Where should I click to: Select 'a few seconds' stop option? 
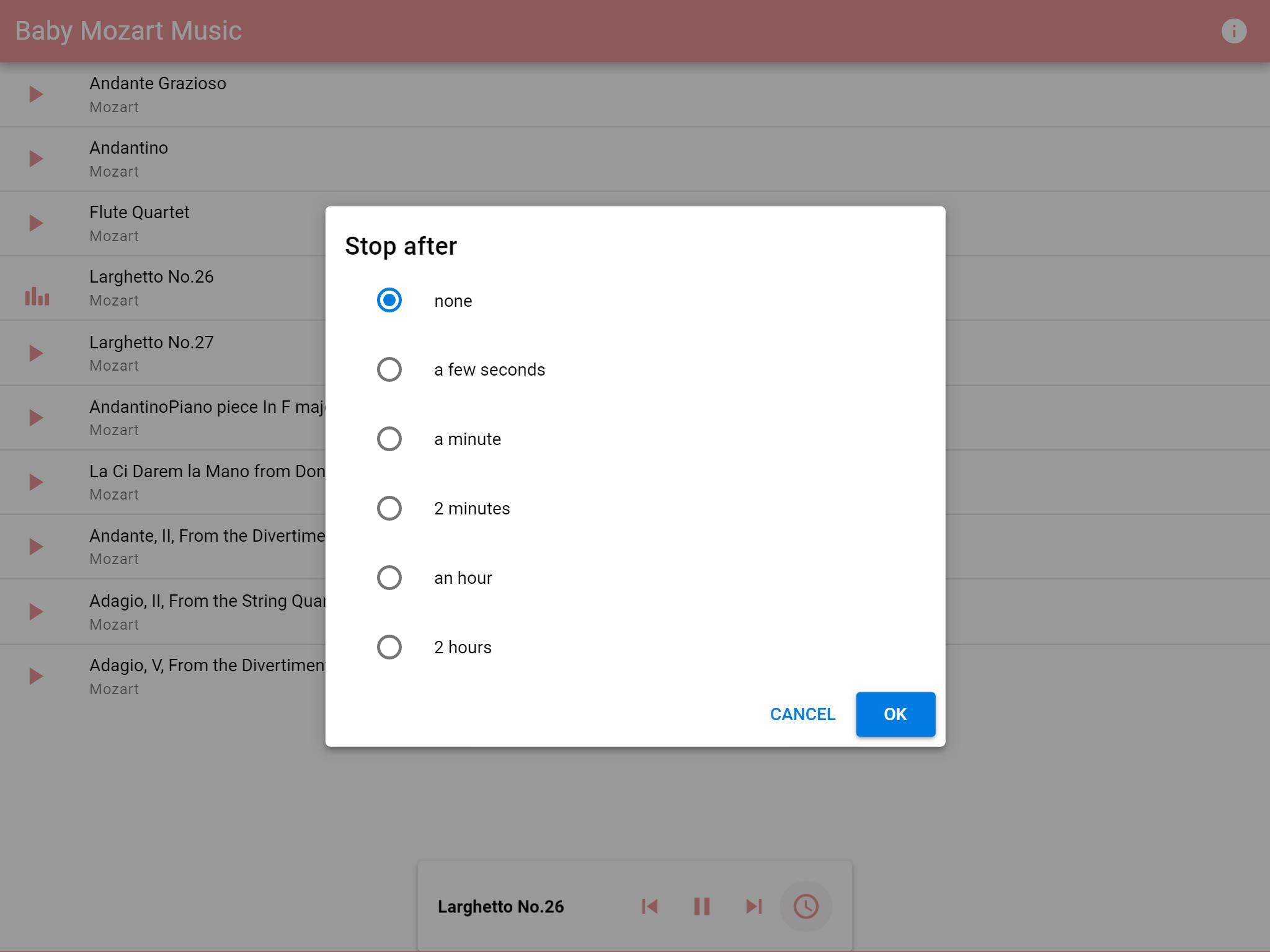click(389, 369)
